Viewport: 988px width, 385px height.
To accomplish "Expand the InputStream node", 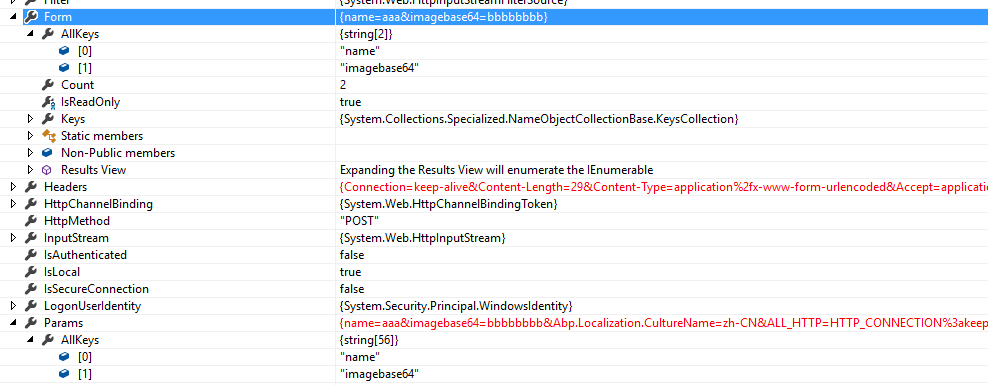I will click(x=13, y=238).
